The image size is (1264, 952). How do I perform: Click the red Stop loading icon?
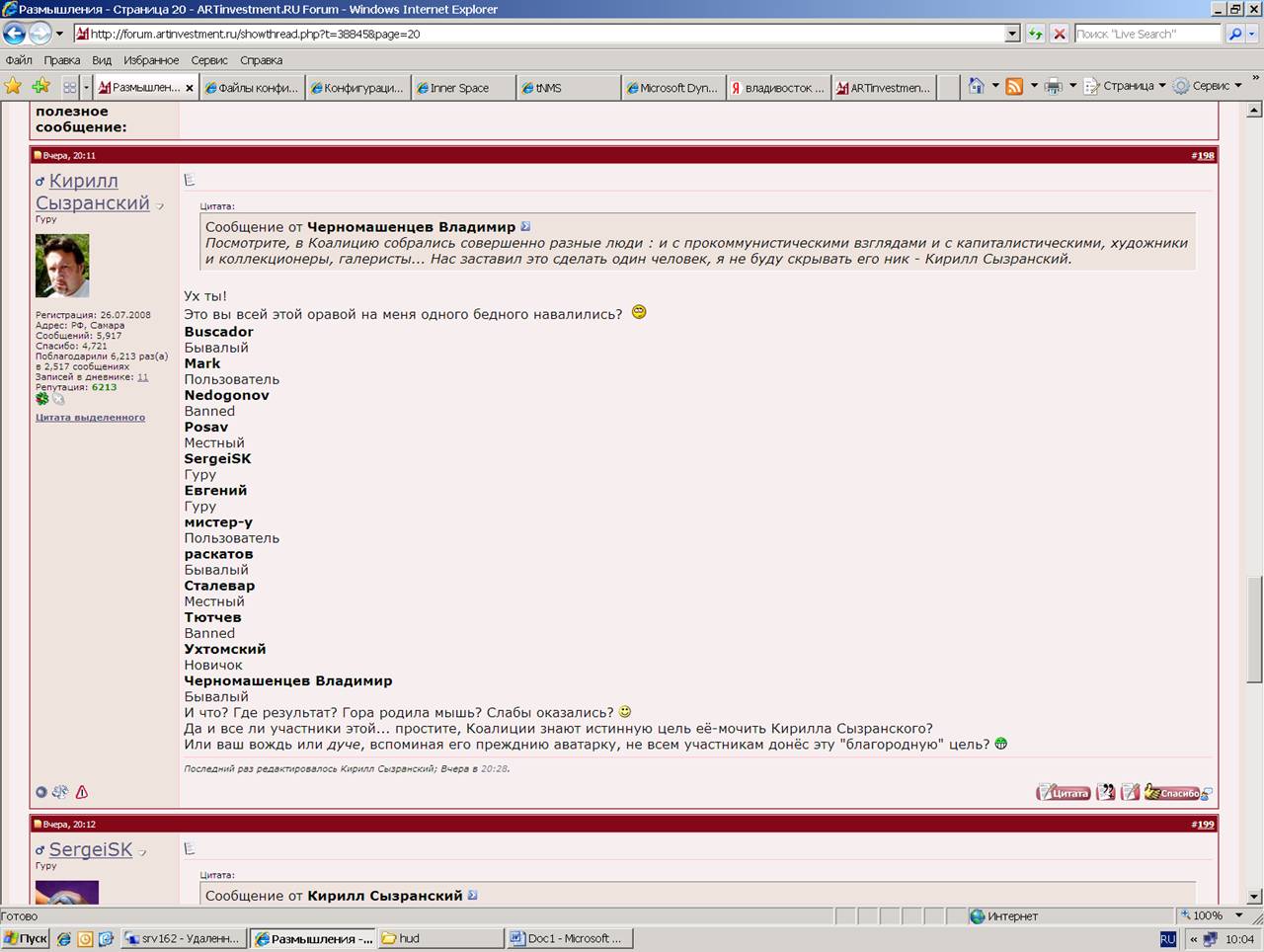[1060, 34]
